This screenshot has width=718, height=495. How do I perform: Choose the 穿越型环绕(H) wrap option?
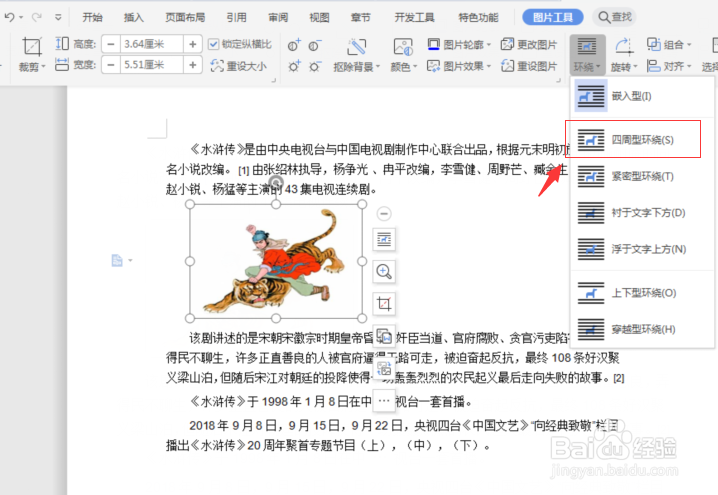[x=643, y=329]
